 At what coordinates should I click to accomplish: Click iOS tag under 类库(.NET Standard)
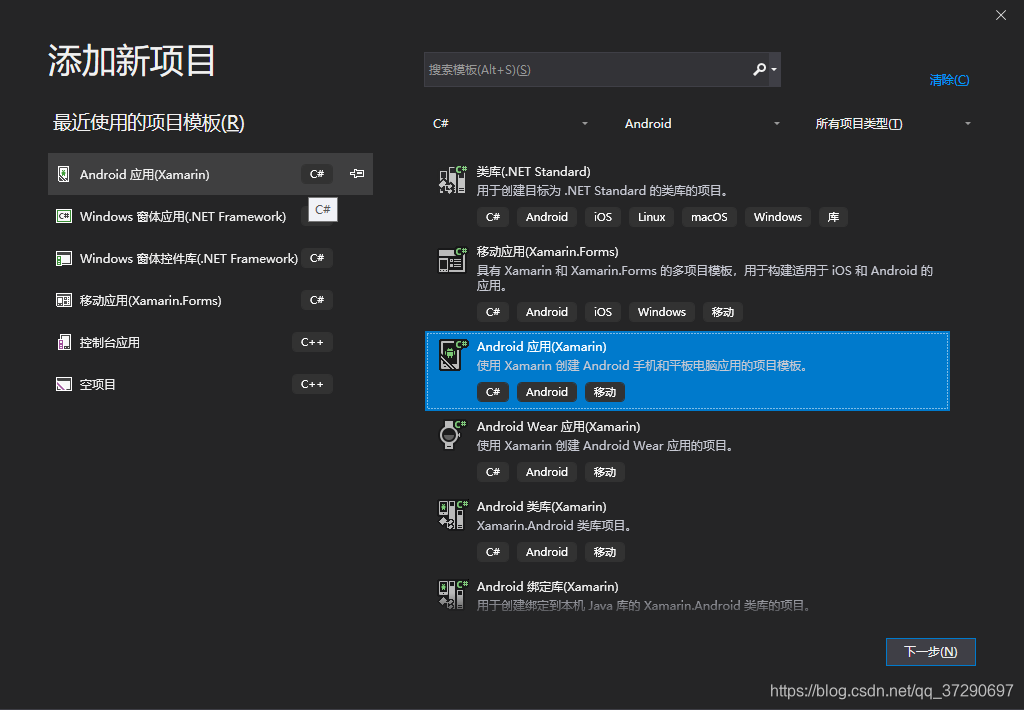pos(603,217)
